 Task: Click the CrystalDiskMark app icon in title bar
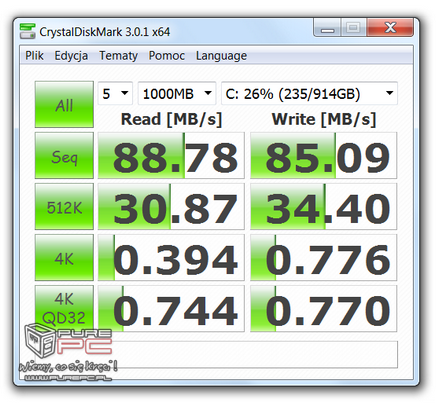point(27,31)
